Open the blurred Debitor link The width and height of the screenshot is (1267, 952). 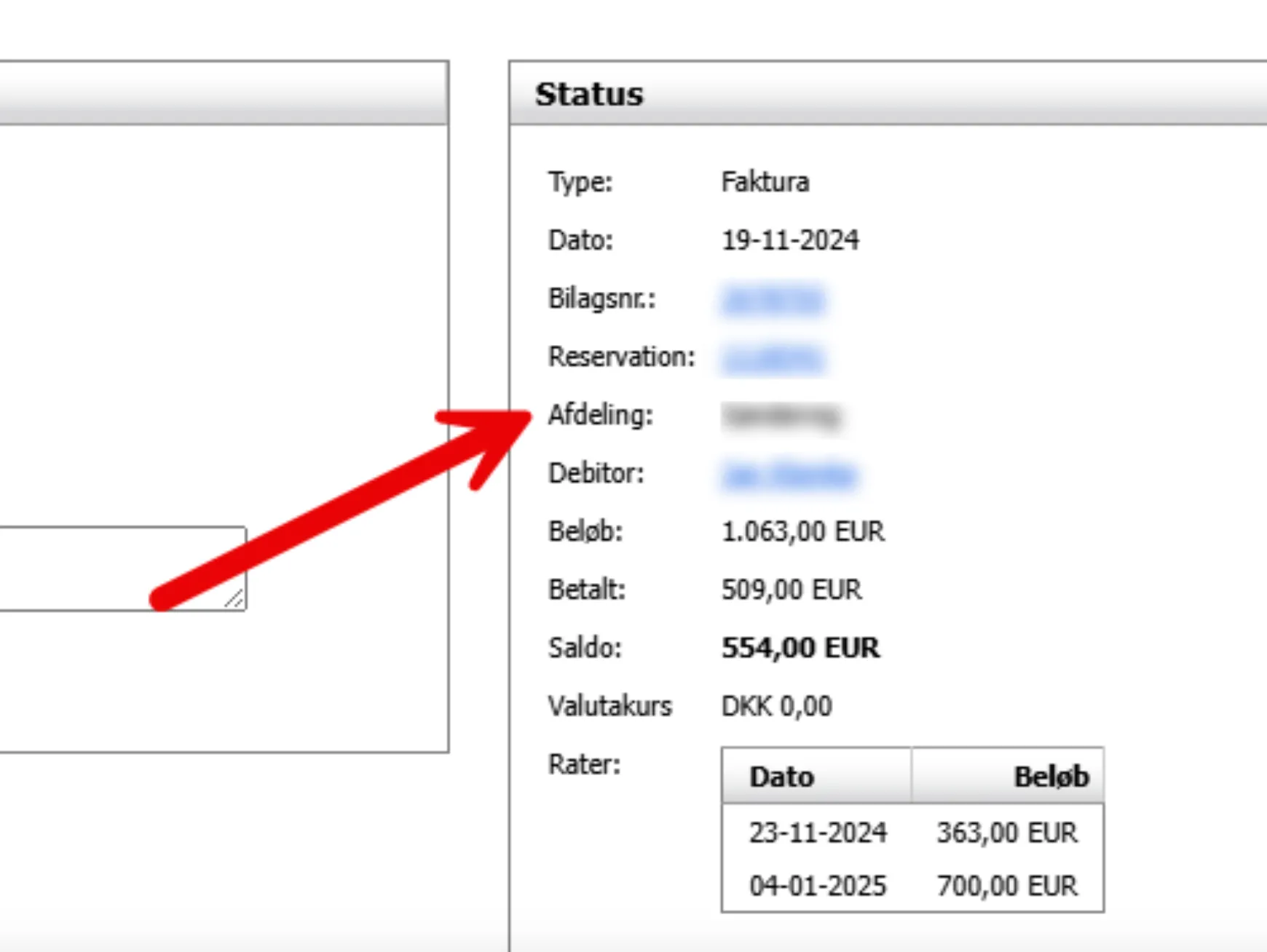(789, 475)
